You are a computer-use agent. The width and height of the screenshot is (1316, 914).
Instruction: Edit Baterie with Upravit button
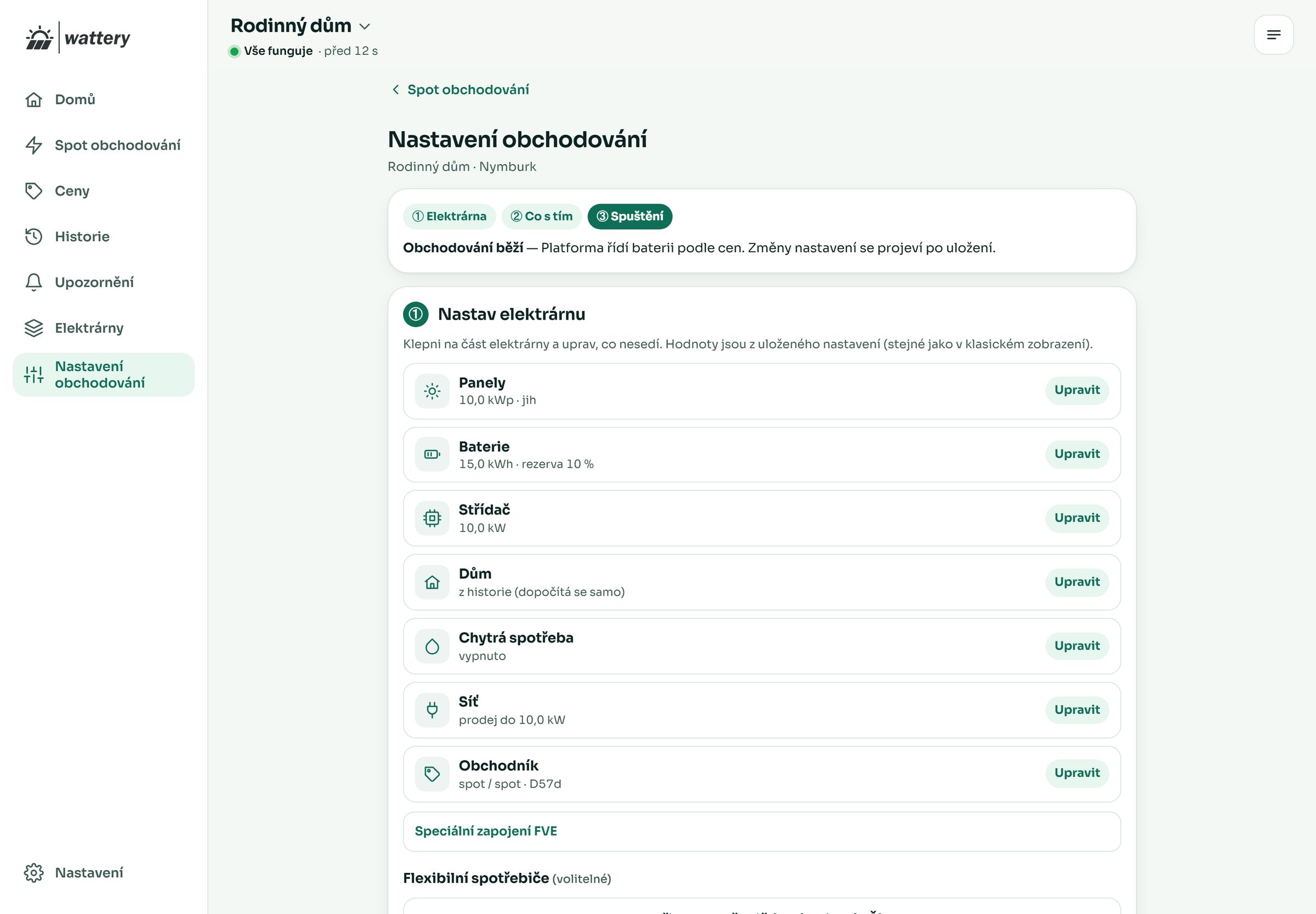(x=1076, y=455)
